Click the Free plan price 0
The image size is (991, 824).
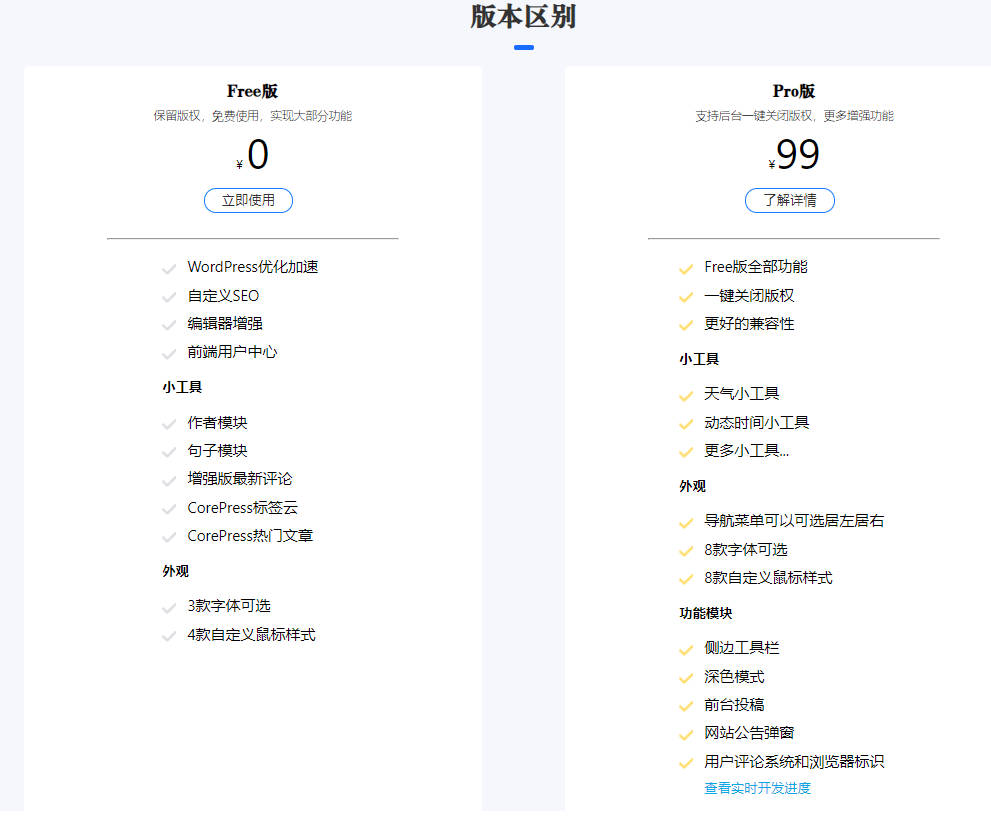tap(258, 154)
